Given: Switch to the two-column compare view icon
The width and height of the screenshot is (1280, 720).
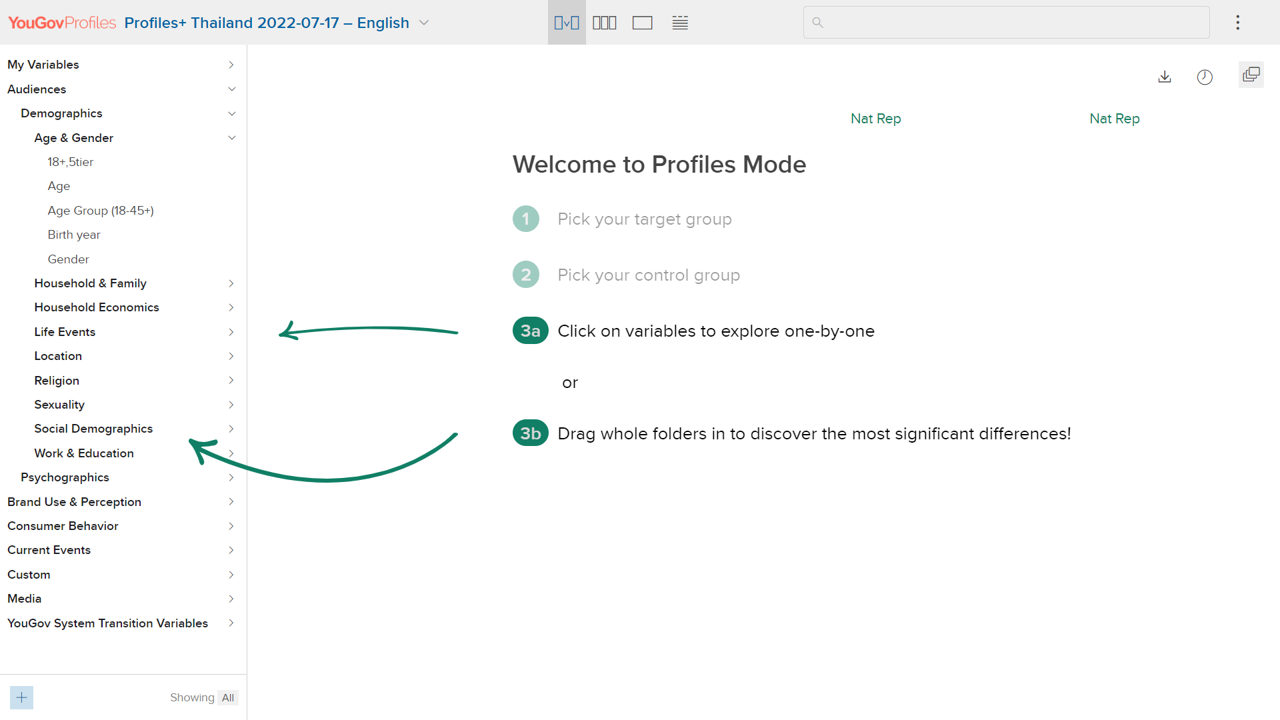Looking at the screenshot, I should pyautogui.click(x=566, y=22).
